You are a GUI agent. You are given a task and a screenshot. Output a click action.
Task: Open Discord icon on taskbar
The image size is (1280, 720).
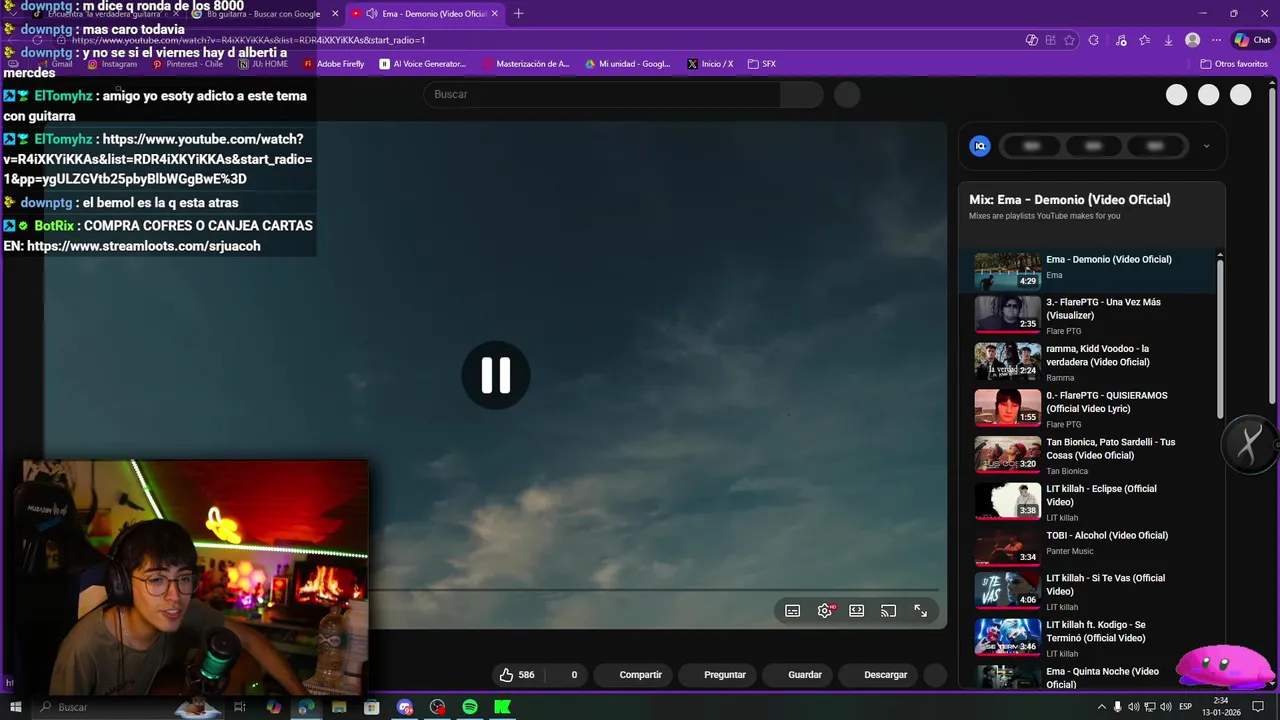[x=405, y=707]
